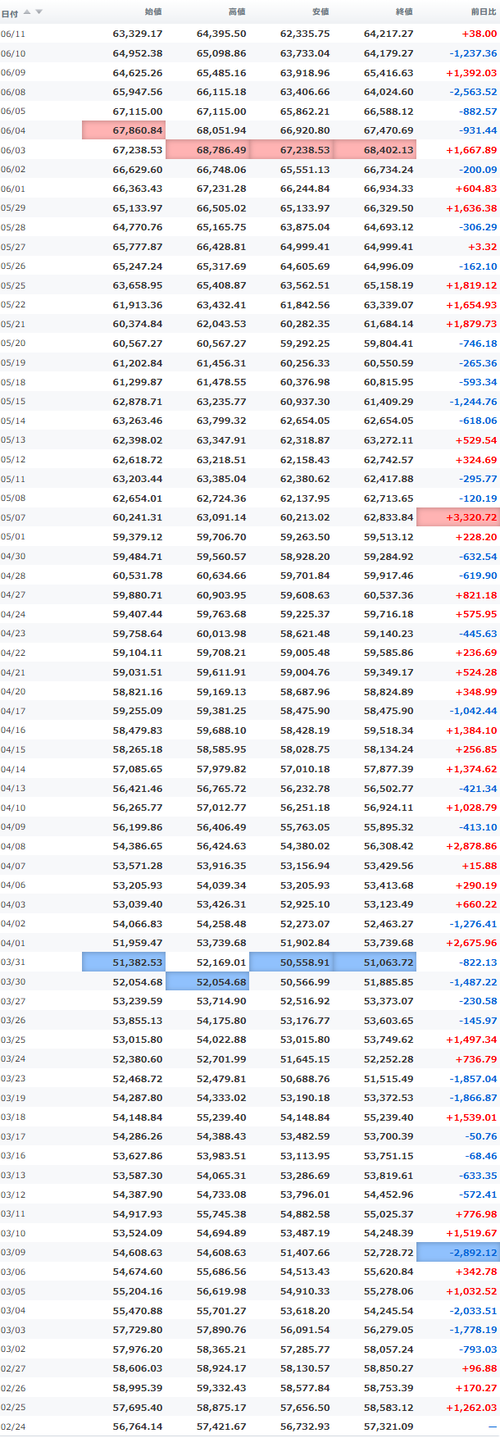Select the change value -1,237.36

click(x=473, y=53)
